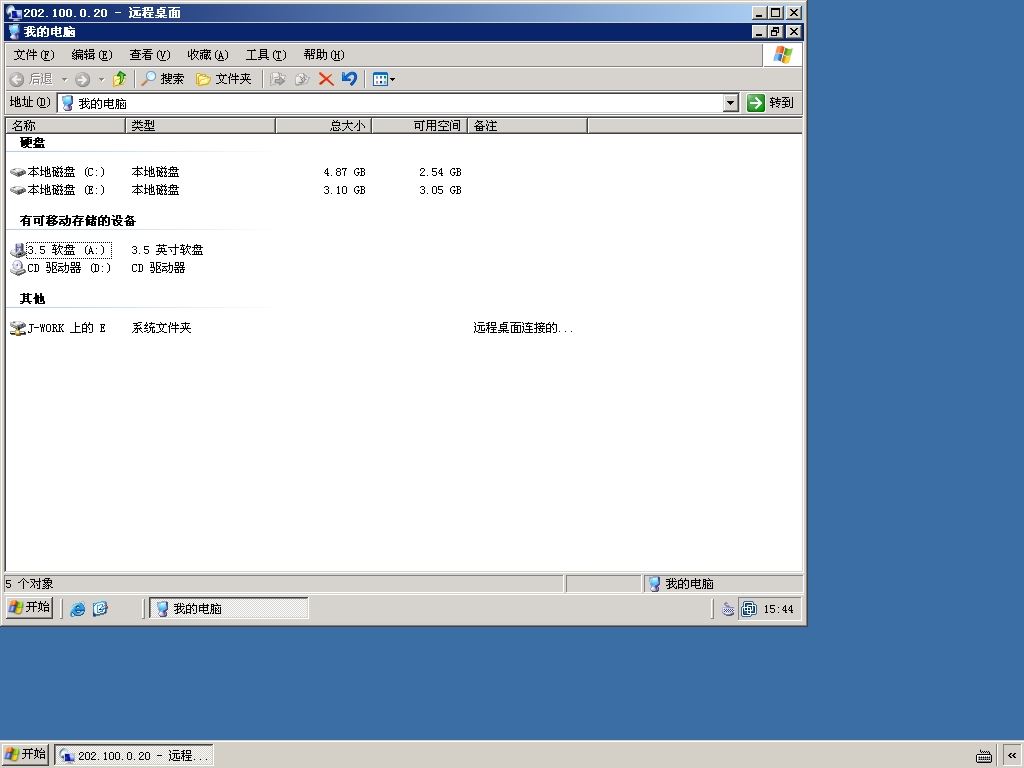This screenshot has width=1024, height=768.
Task: Click the local tray keyboard icon
Action: [984, 756]
